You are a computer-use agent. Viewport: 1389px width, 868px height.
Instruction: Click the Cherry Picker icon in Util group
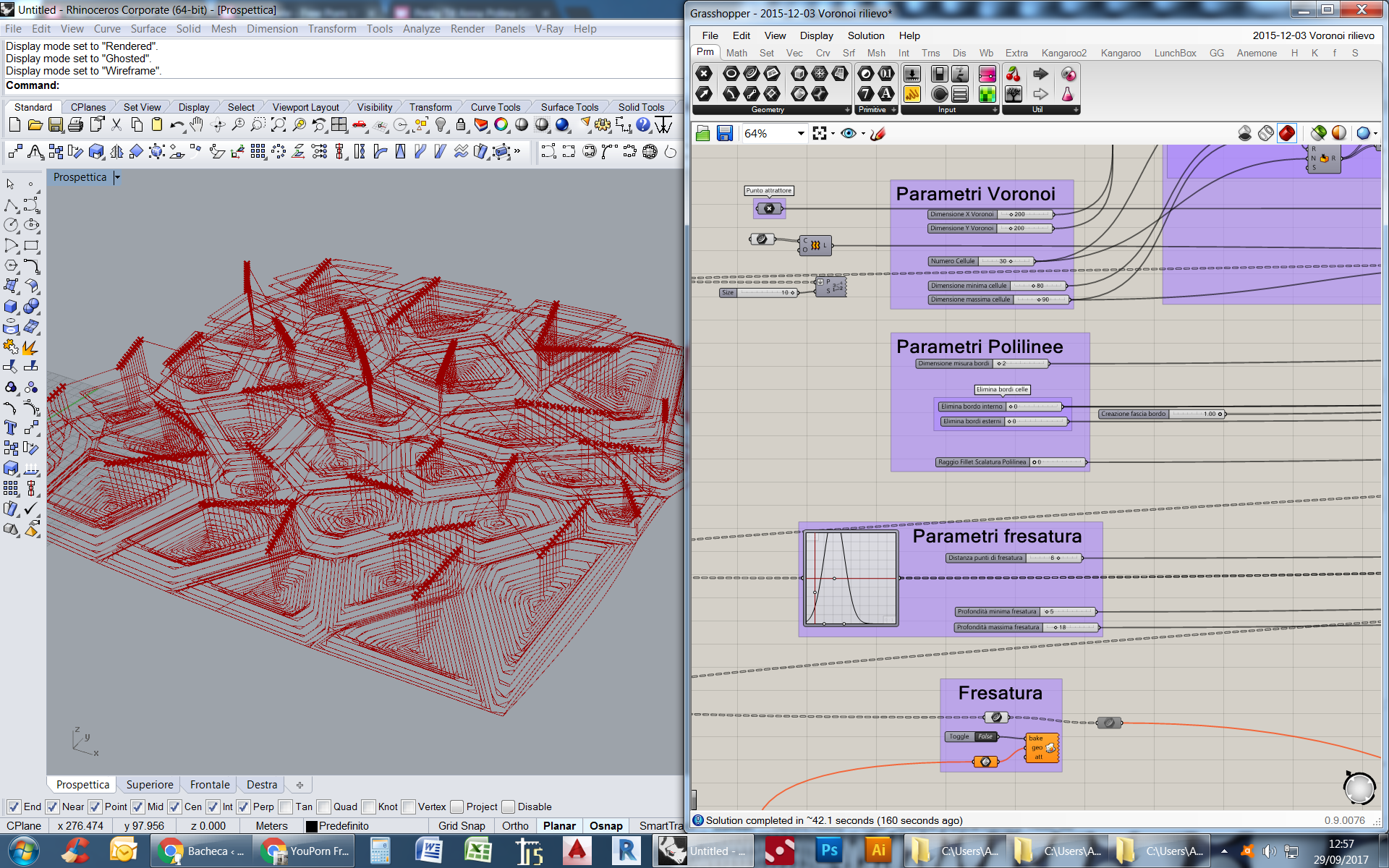click(1014, 74)
